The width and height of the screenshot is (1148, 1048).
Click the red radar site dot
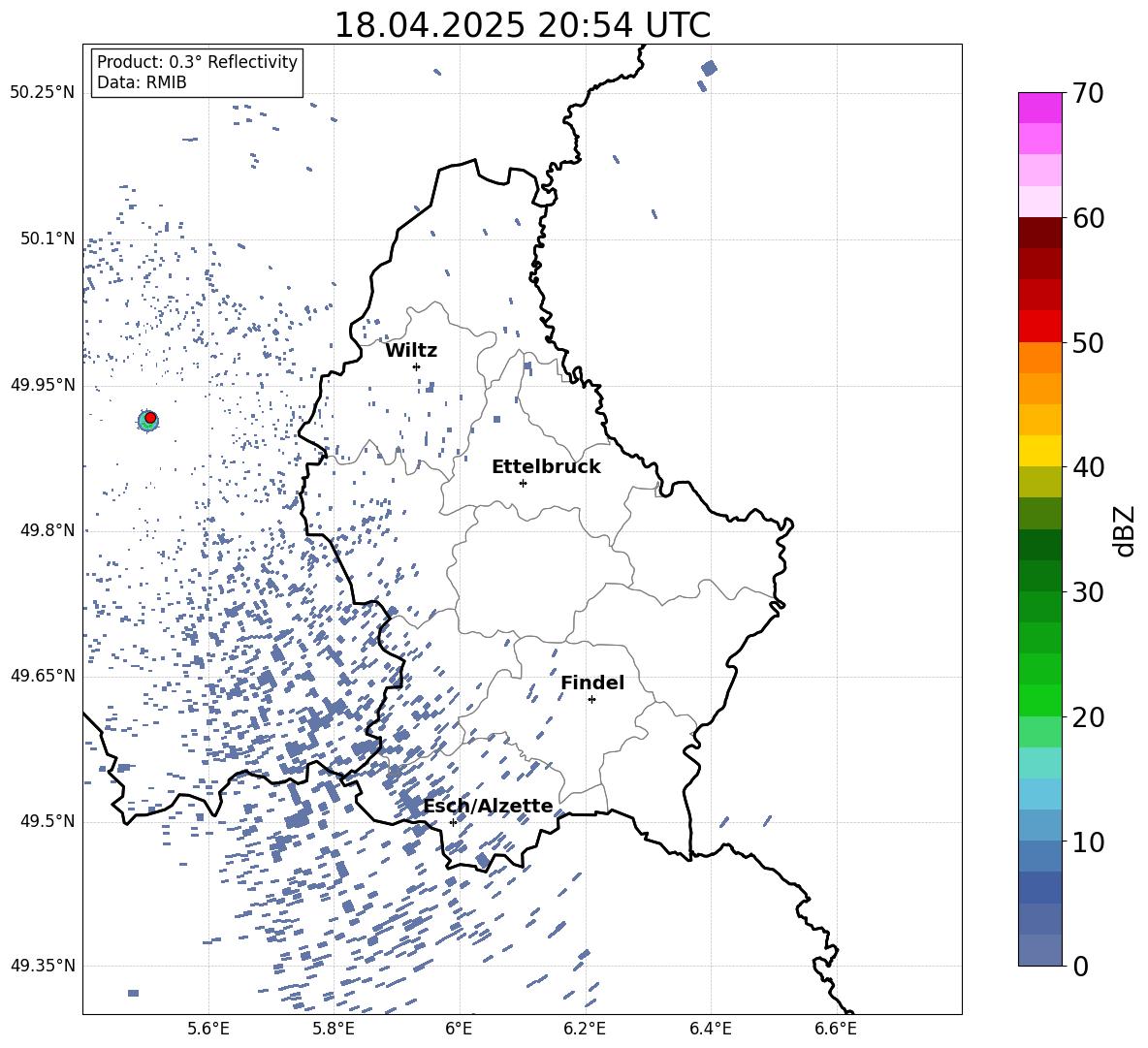[x=150, y=418]
